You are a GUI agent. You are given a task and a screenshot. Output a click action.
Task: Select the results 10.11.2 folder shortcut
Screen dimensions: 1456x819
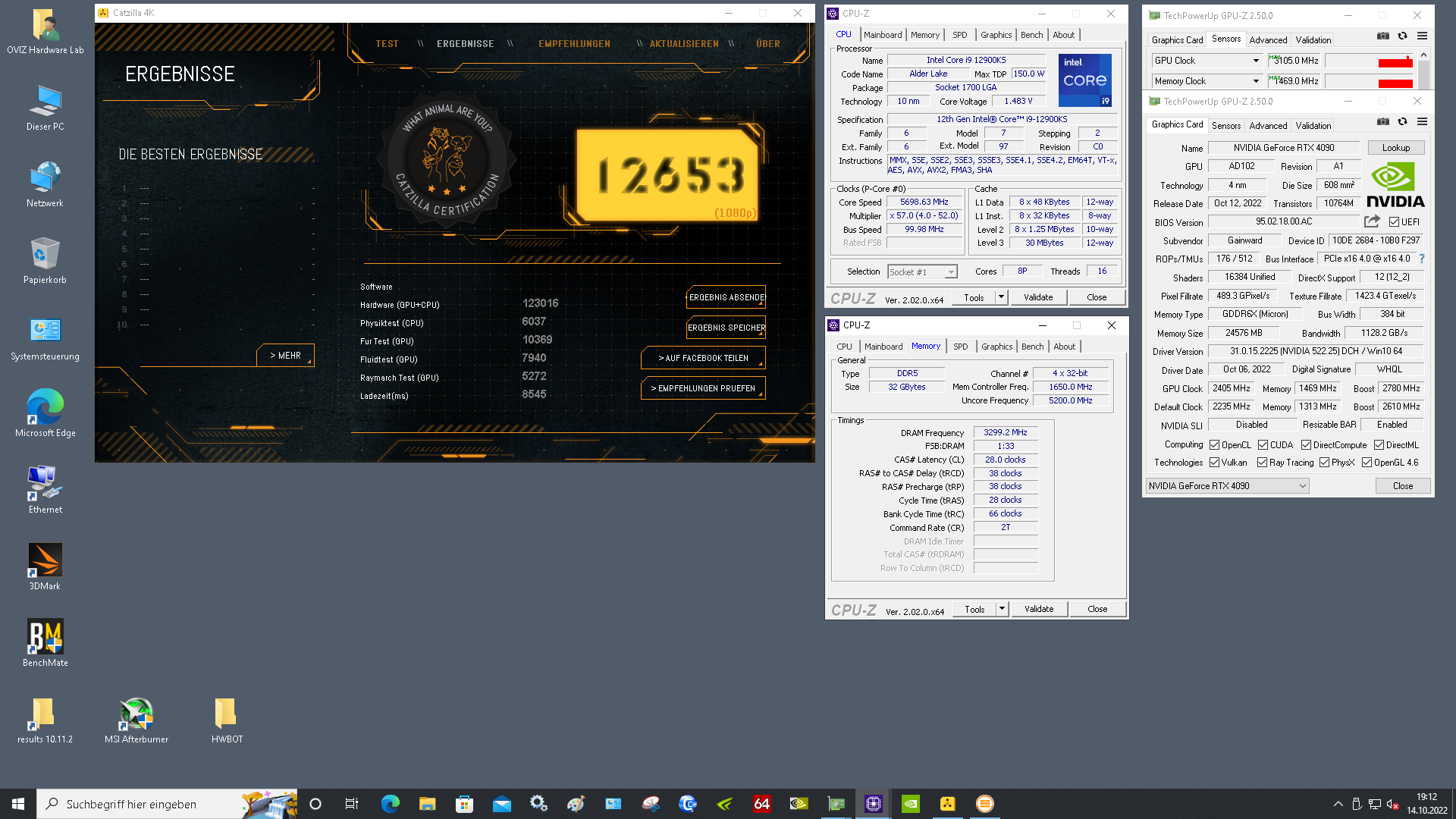tap(45, 720)
